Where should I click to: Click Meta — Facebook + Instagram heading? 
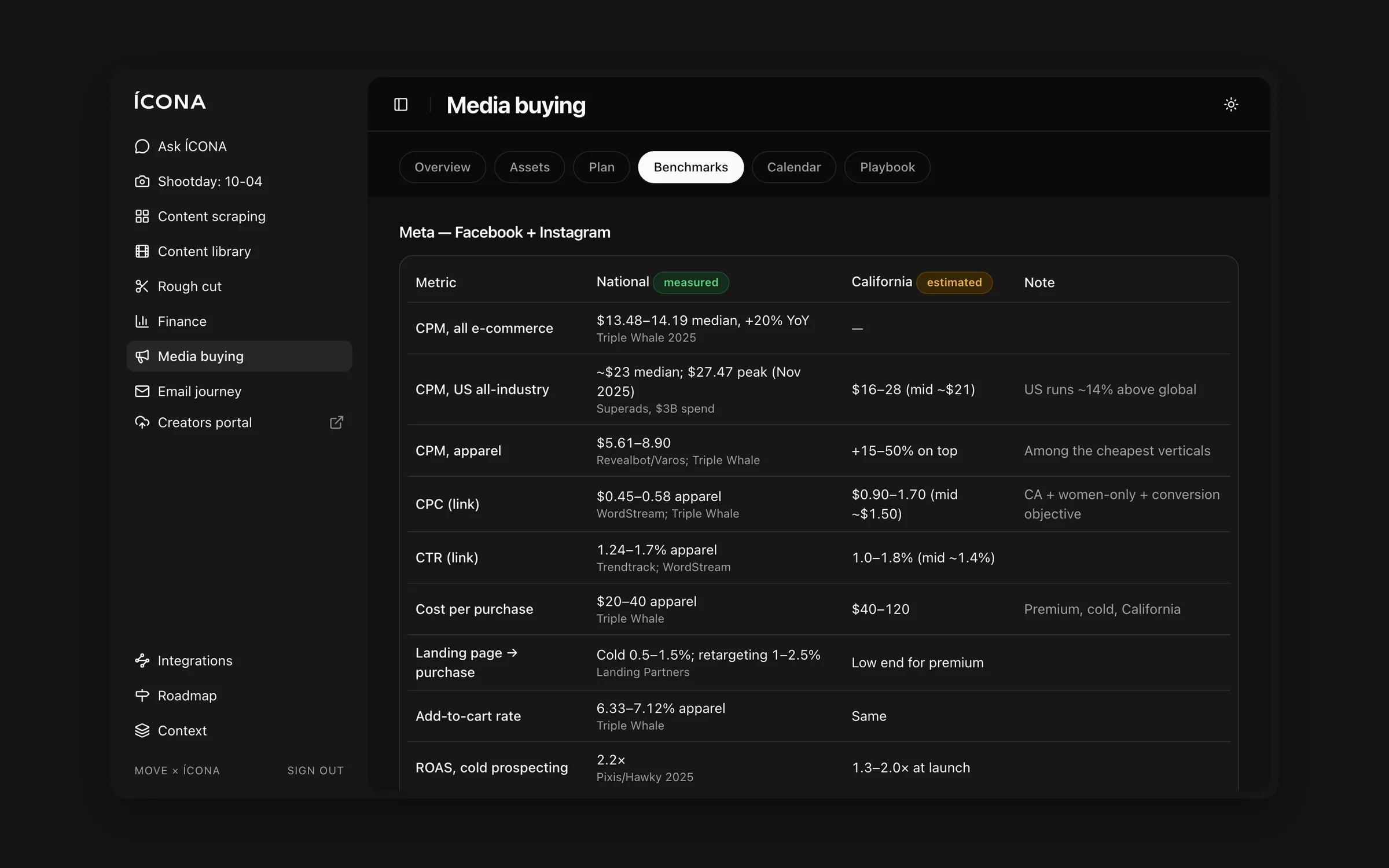505,233
